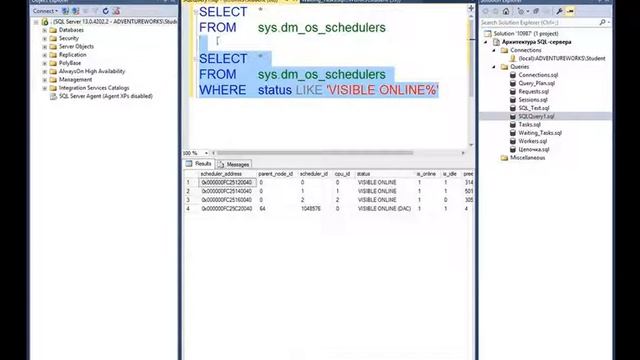640x360 pixels.
Task: Click the search magnifier icon in Solution Explorer
Action: click(602, 22)
